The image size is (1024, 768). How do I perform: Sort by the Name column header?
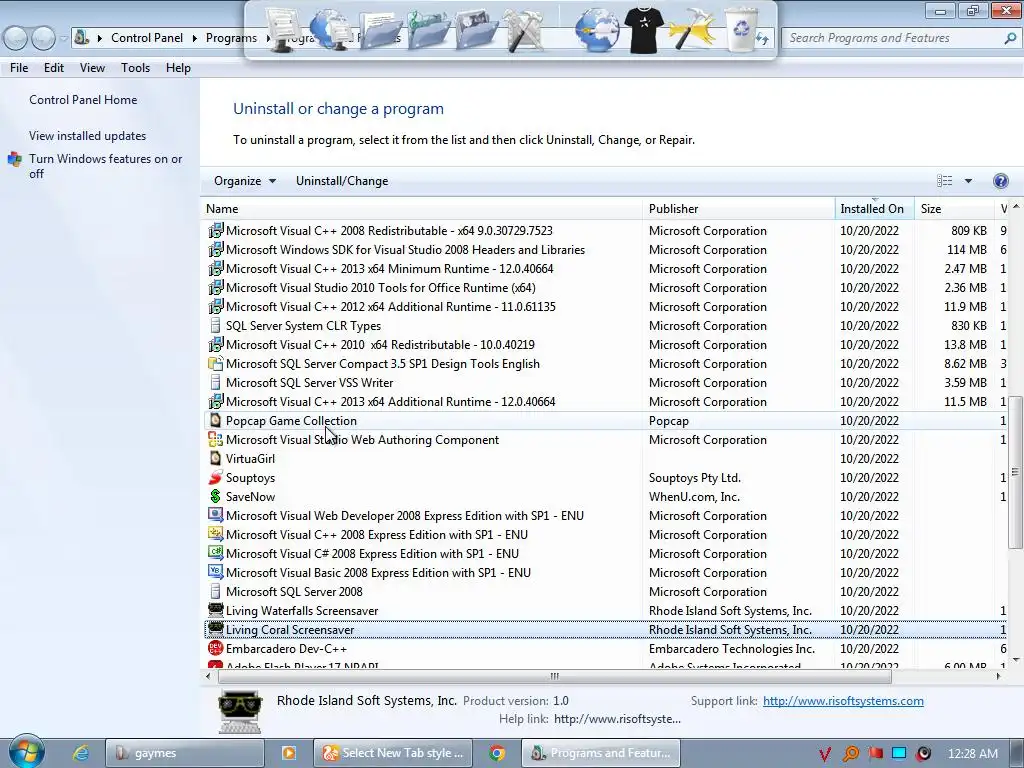click(x=422, y=209)
